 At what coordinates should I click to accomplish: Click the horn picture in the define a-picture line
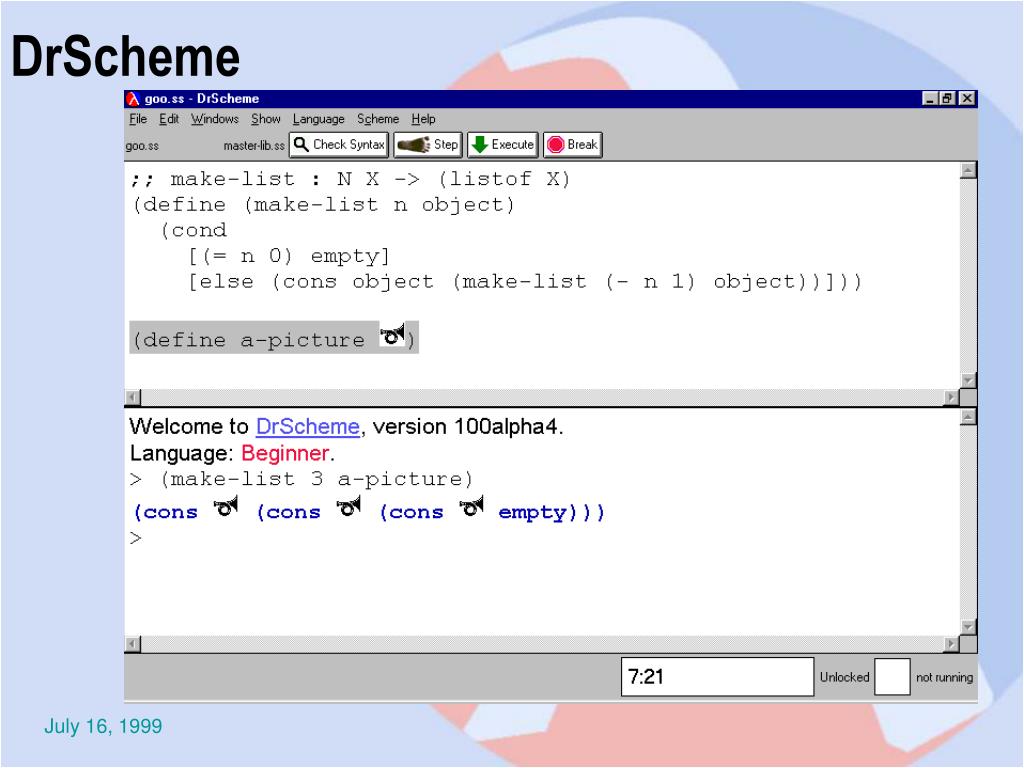point(392,335)
